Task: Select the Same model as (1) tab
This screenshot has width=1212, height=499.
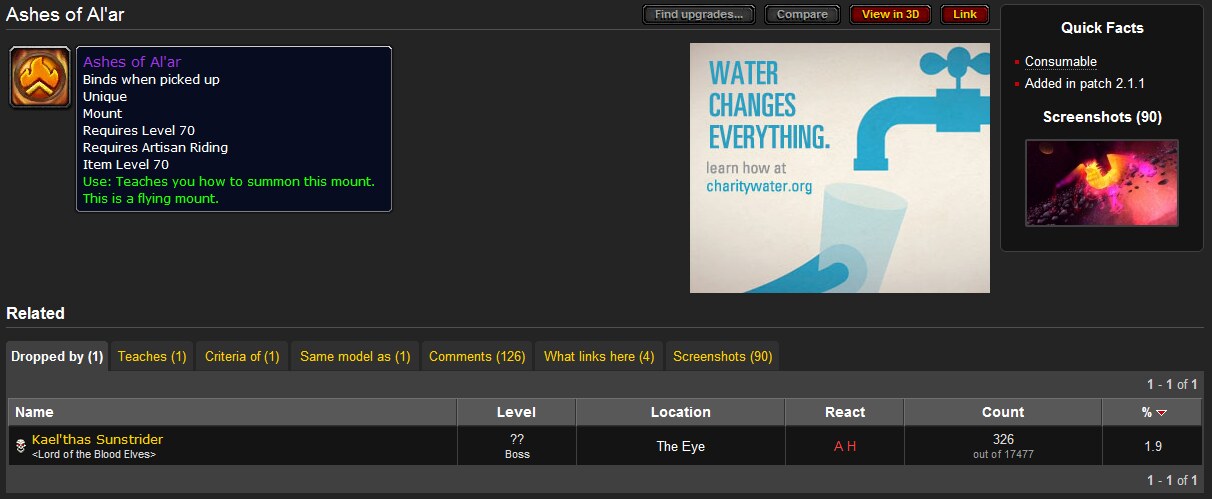Action: [355, 356]
